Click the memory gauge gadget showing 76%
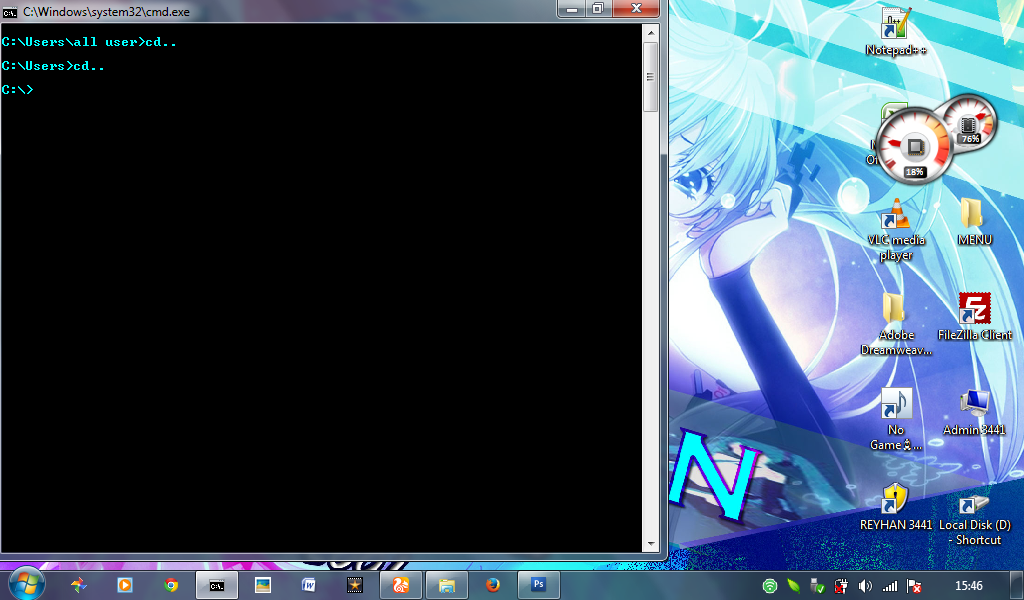 click(x=968, y=123)
